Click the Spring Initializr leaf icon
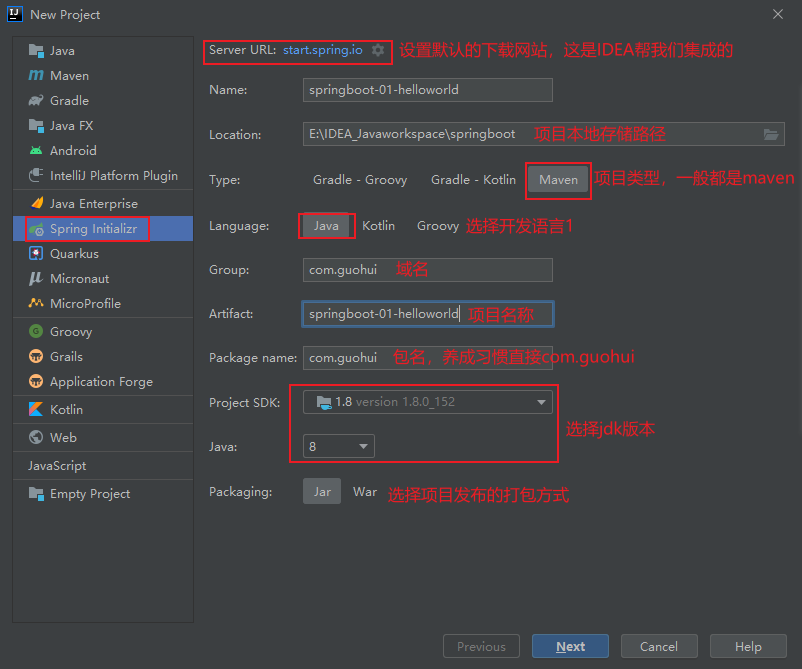The image size is (802, 669). [x=36, y=229]
